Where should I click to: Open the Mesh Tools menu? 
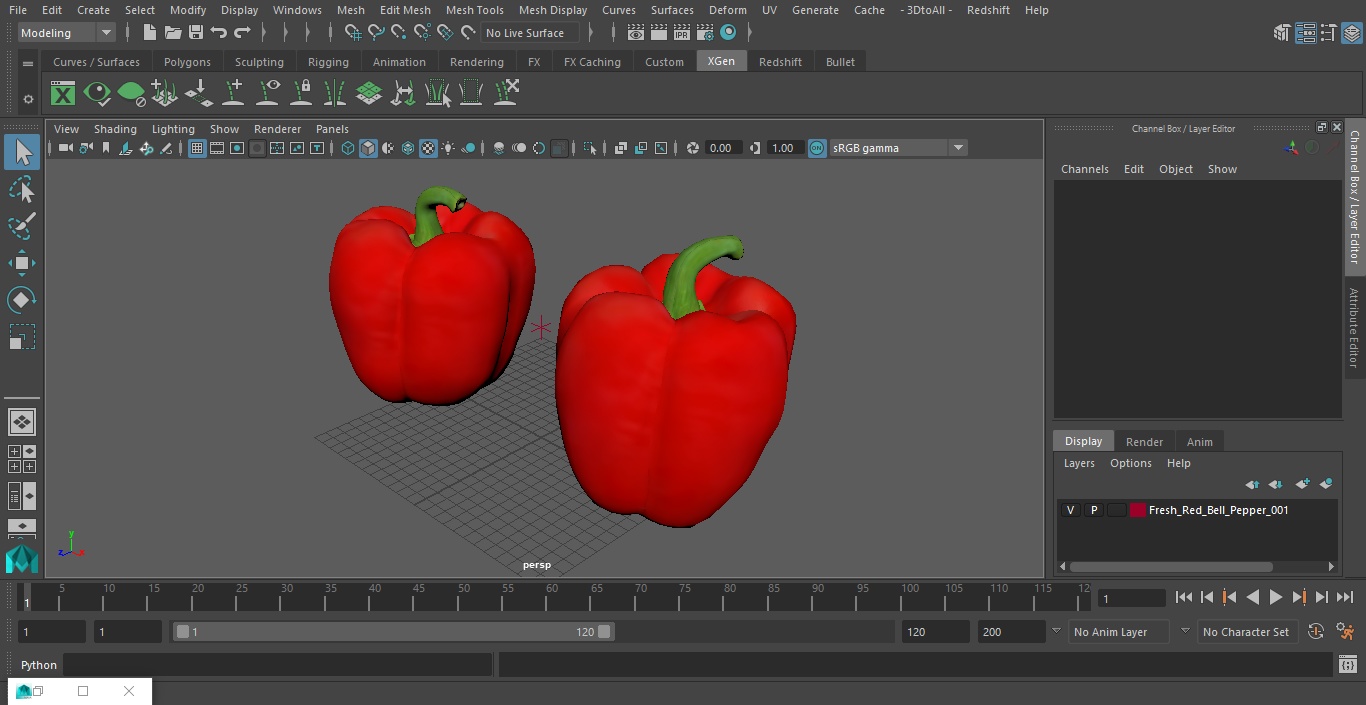tap(475, 10)
